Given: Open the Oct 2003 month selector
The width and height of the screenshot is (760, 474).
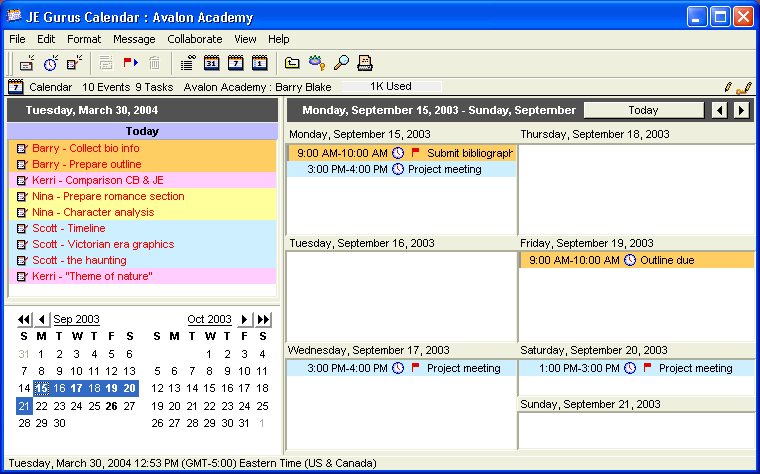Looking at the screenshot, I should point(209,319).
